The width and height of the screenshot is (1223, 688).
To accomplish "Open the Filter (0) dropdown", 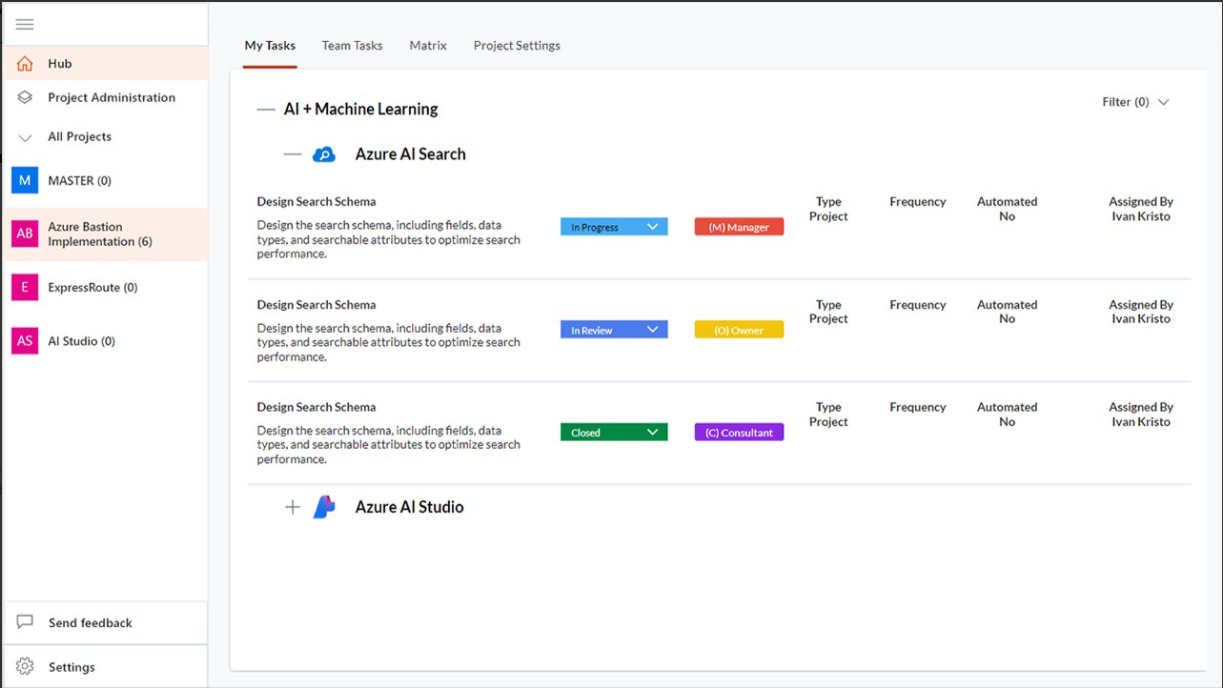I will (x=1135, y=102).
